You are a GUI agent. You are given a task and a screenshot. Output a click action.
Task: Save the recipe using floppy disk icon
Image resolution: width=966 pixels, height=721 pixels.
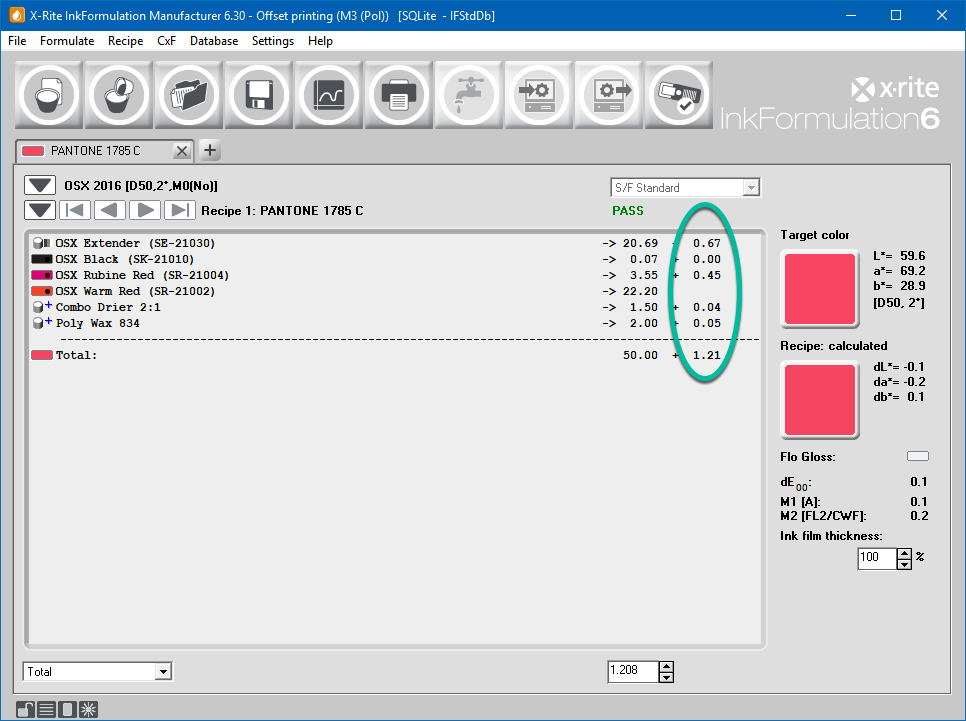(259, 95)
